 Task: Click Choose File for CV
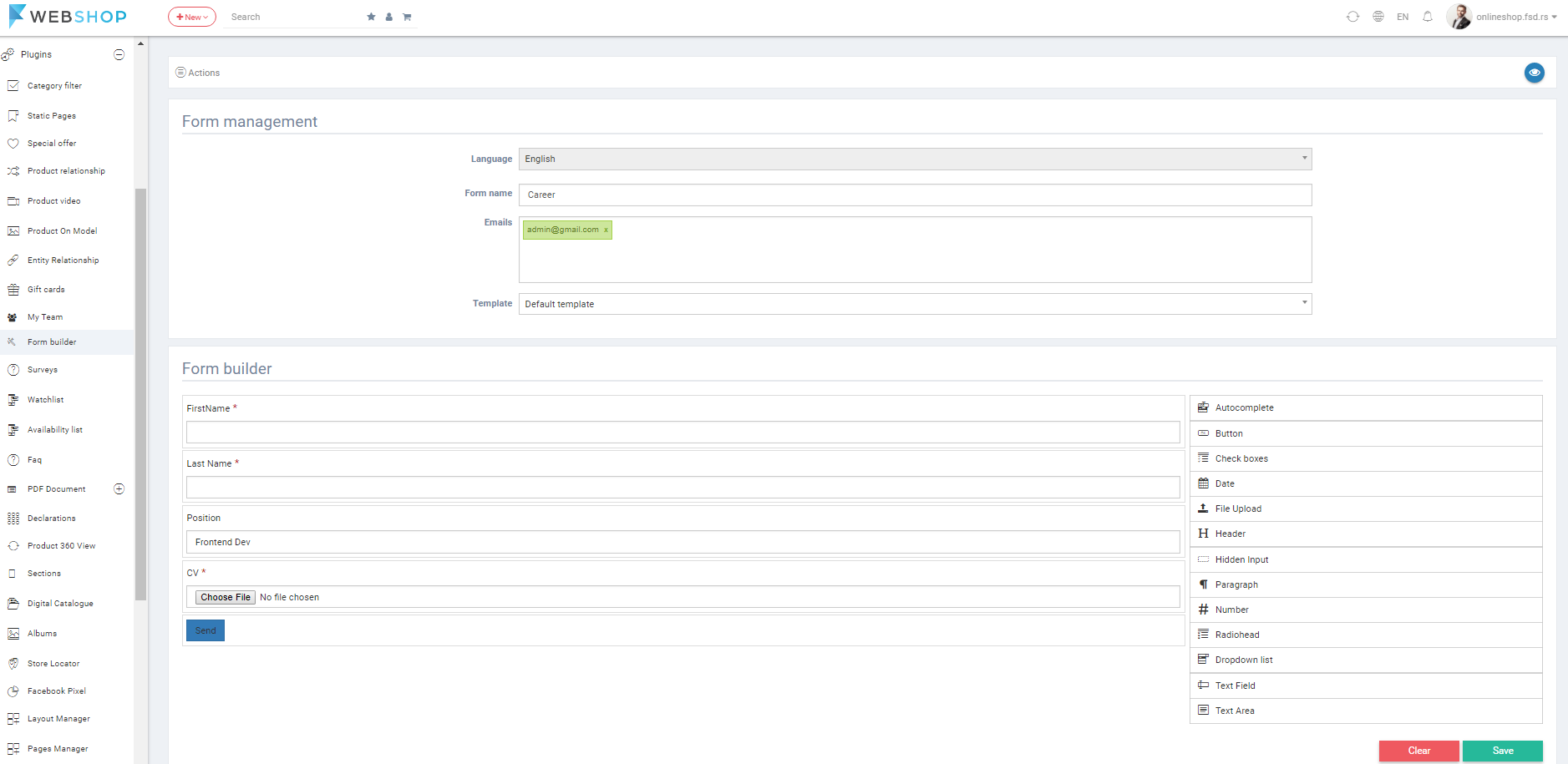coord(226,597)
